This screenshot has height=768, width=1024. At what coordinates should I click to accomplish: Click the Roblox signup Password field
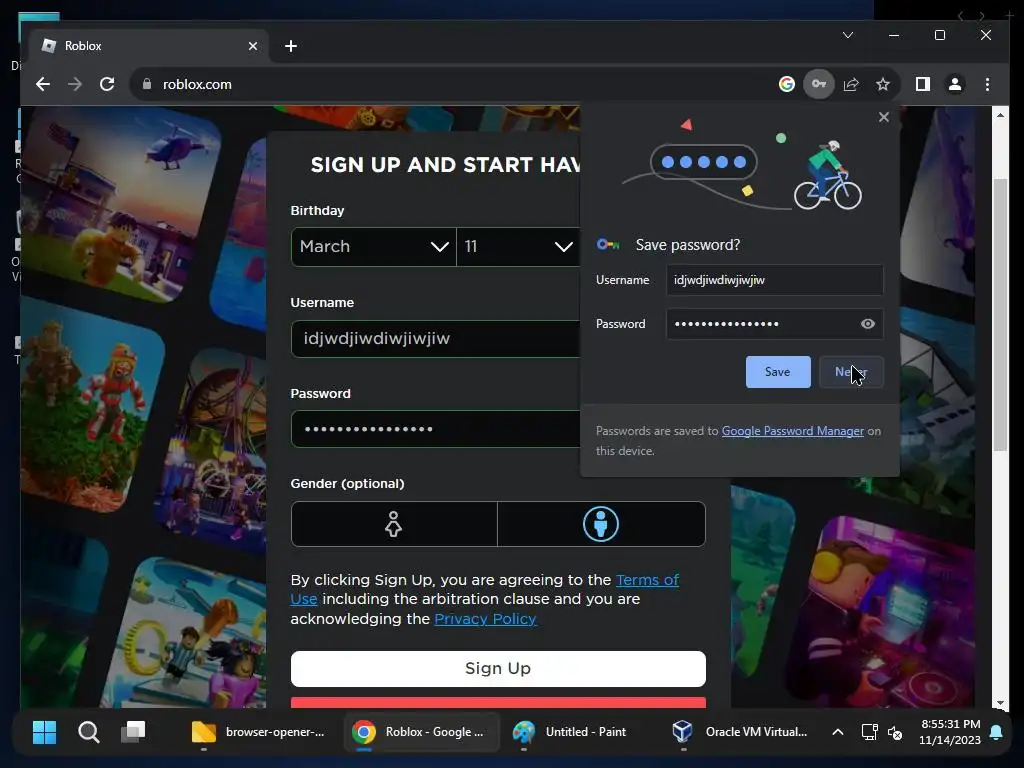tap(436, 429)
